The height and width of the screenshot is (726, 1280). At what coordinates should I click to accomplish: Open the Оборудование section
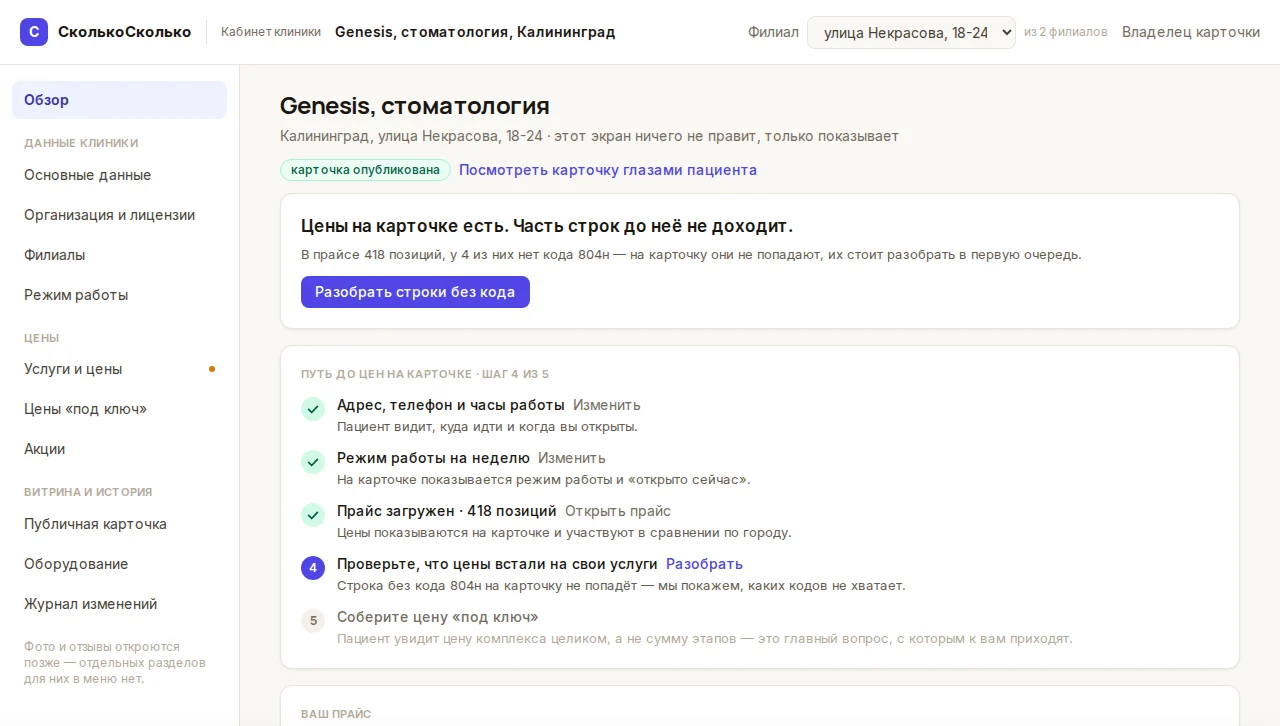click(119, 564)
